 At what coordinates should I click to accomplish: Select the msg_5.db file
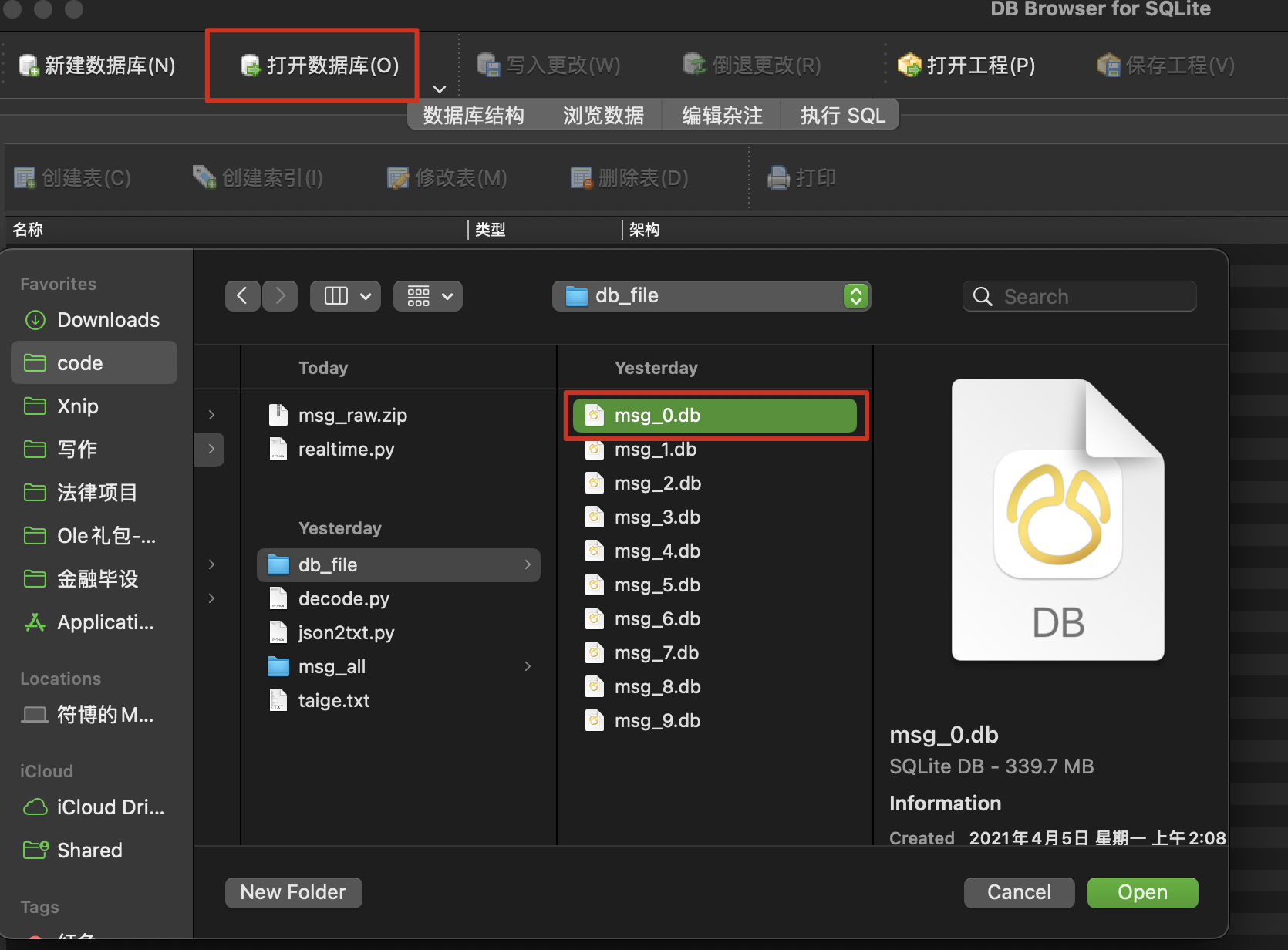657,585
